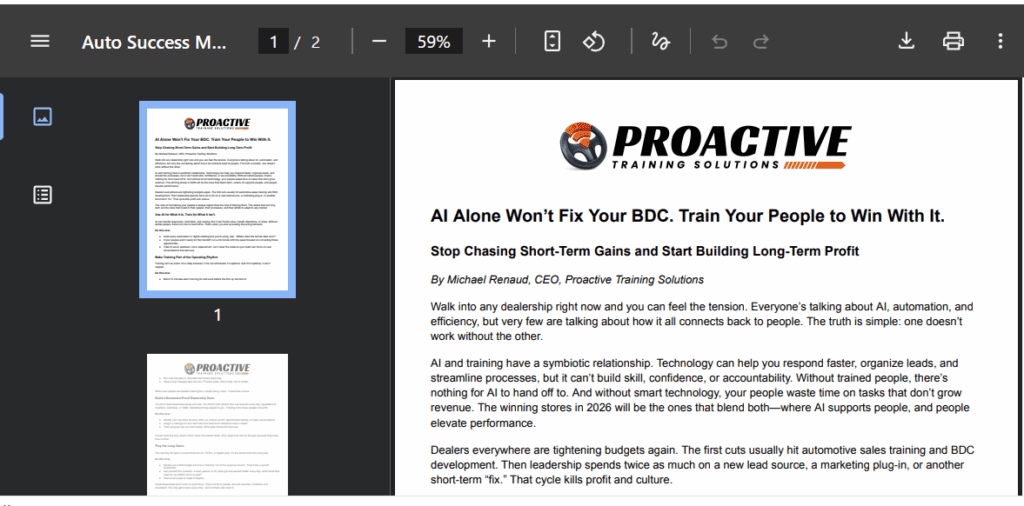Click the Proactive Training Solutions logo

(x=706, y=147)
